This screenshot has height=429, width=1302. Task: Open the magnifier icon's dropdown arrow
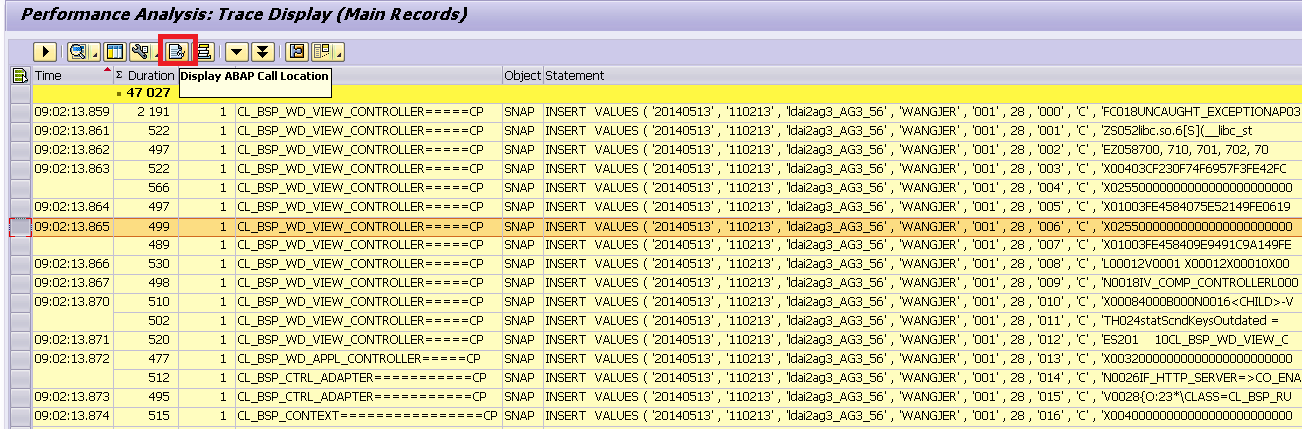[x=93, y=51]
